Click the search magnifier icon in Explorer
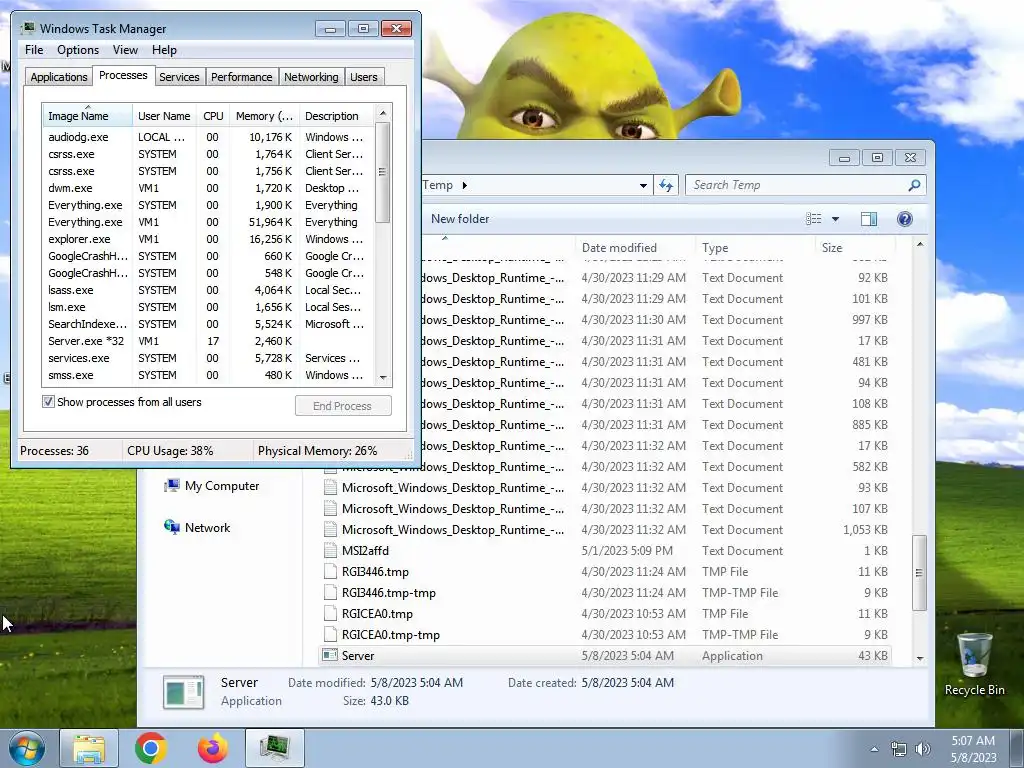The image size is (1024, 768). 914,185
